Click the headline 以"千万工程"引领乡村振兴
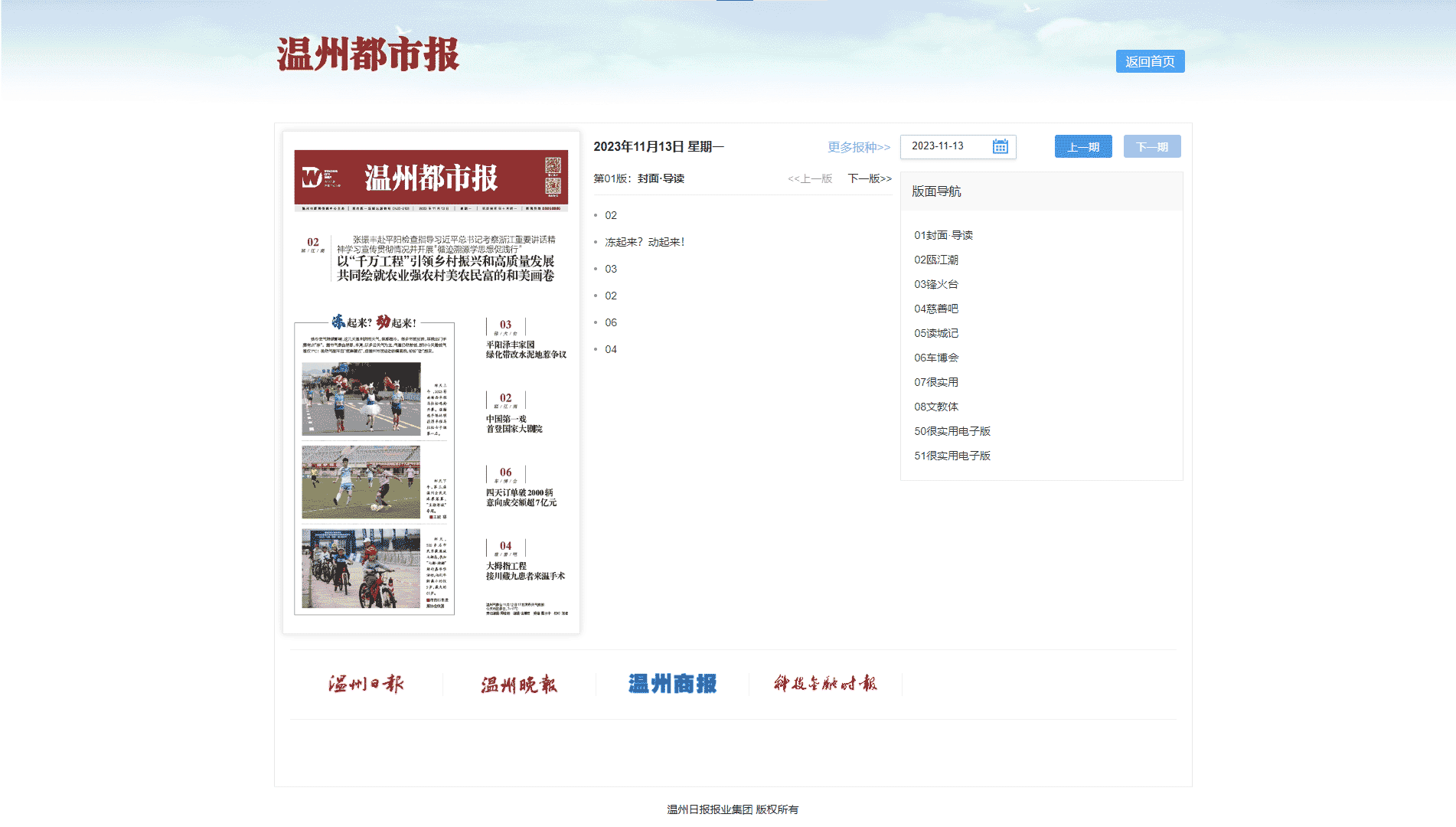Viewport: 1456px width, 827px height. tap(446, 268)
